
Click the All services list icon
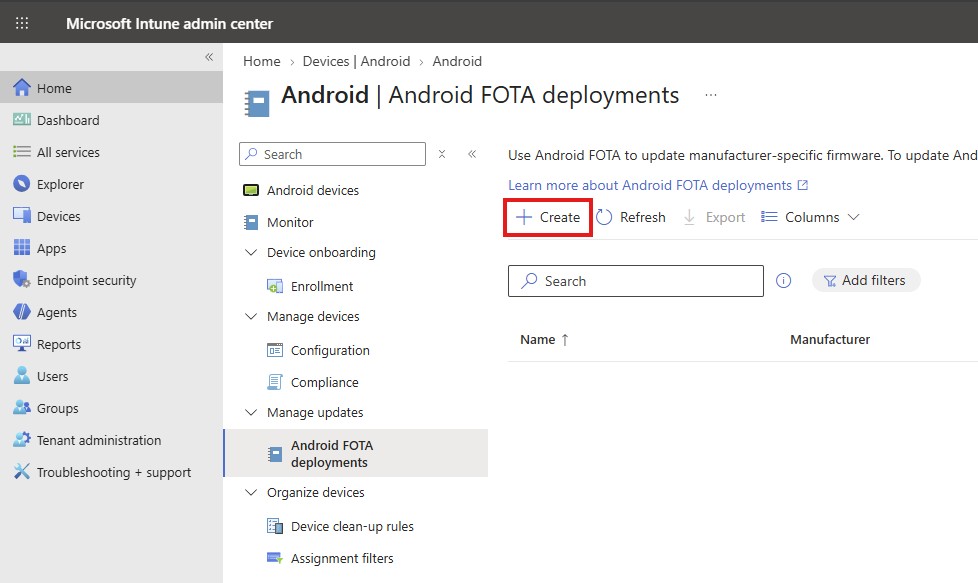(x=22, y=152)
